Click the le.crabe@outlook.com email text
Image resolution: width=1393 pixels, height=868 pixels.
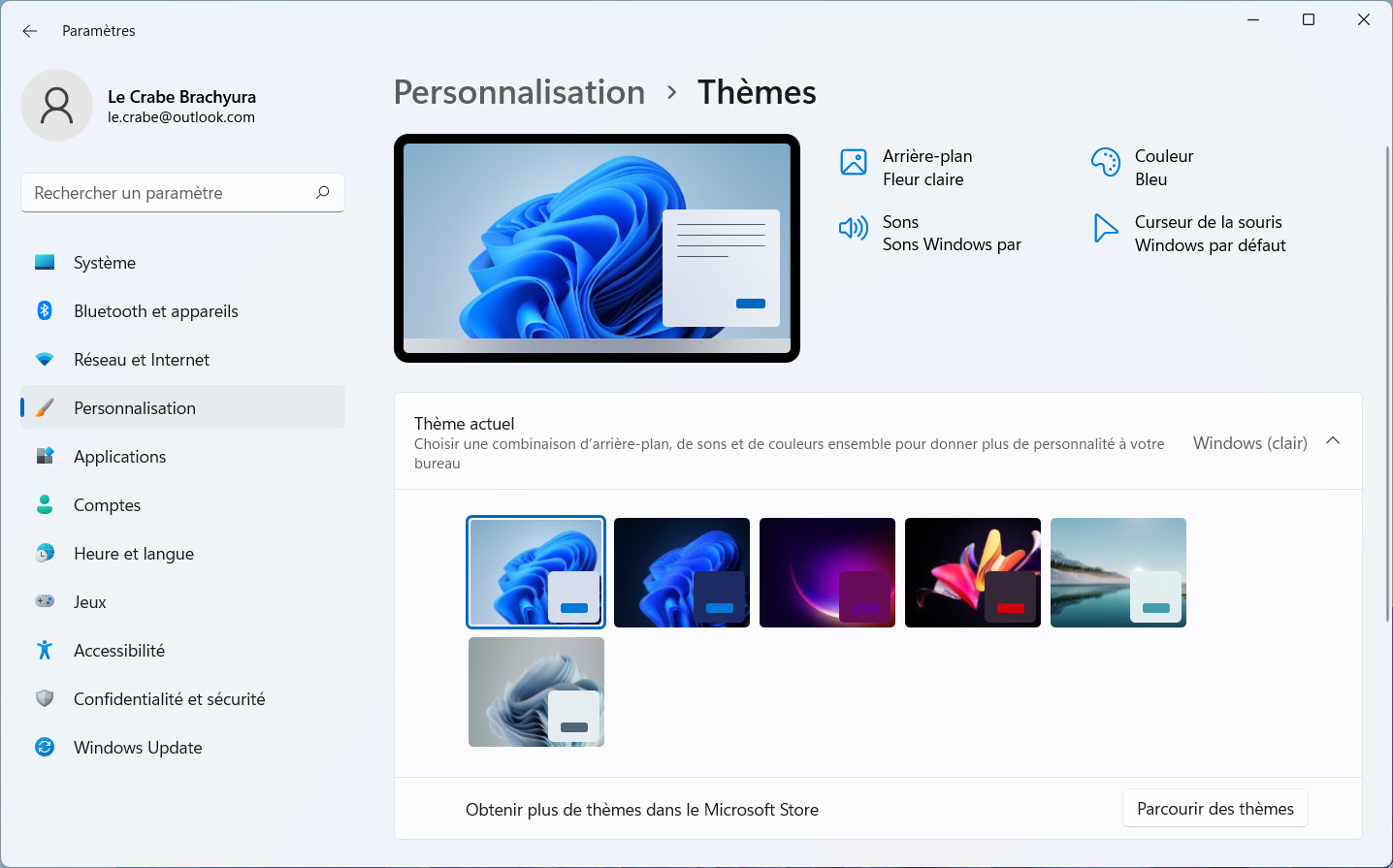point(181,117)
